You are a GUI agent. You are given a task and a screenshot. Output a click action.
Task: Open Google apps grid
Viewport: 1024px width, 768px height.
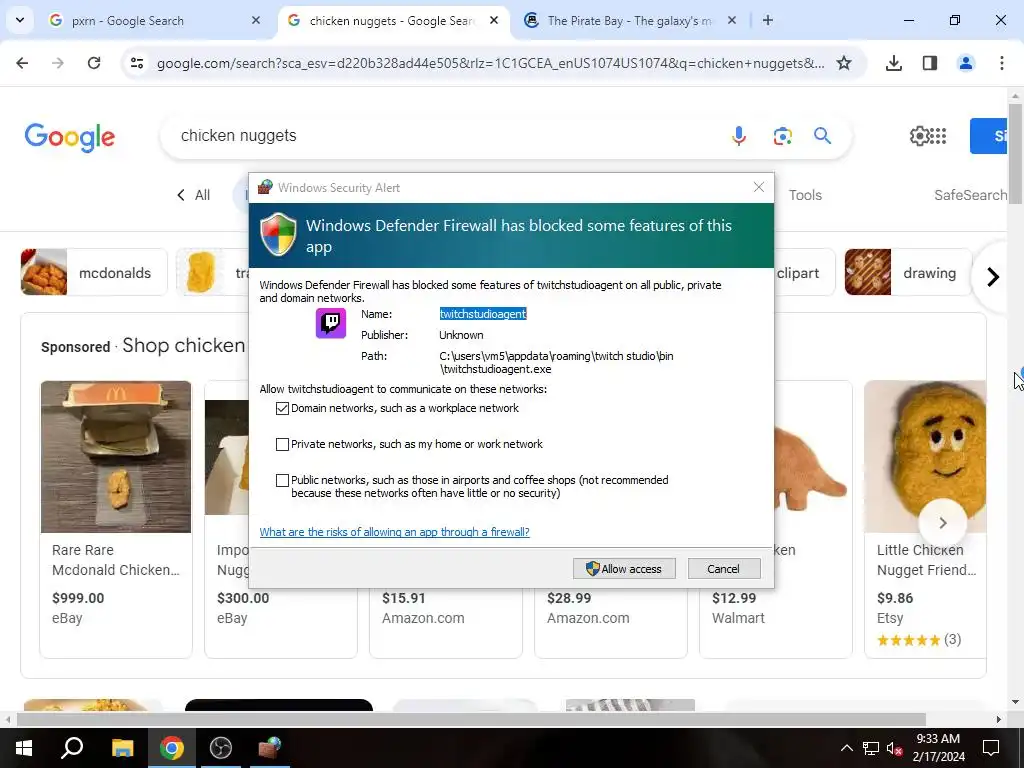(x=938, y=136)
